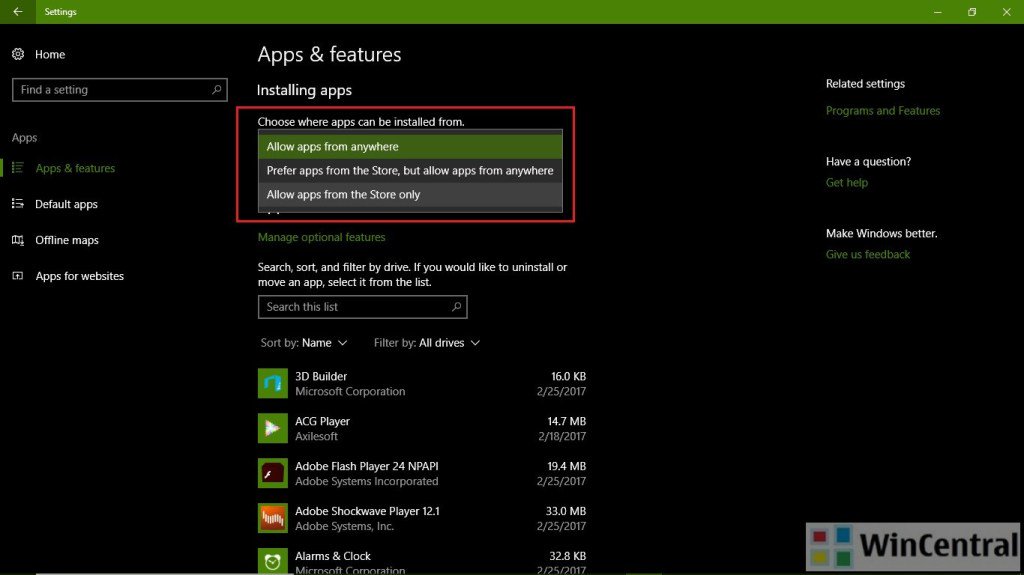This screenshot has width=1024, height=575.
Task: Click the 14.7 MB size value
Action: pos(566,421)
